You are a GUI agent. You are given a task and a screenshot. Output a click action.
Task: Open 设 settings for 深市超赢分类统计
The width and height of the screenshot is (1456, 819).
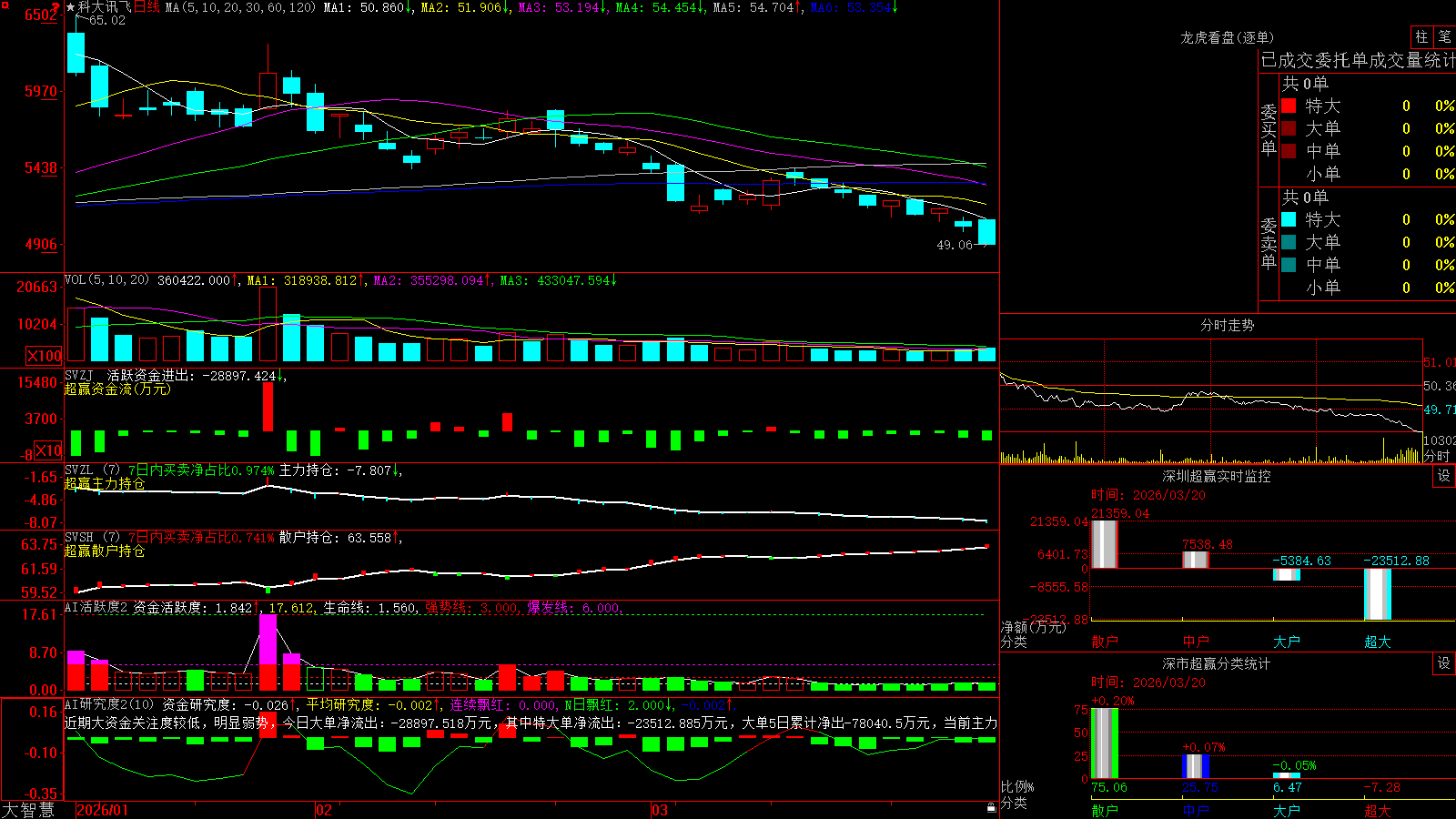click(x=1444, y=663)
